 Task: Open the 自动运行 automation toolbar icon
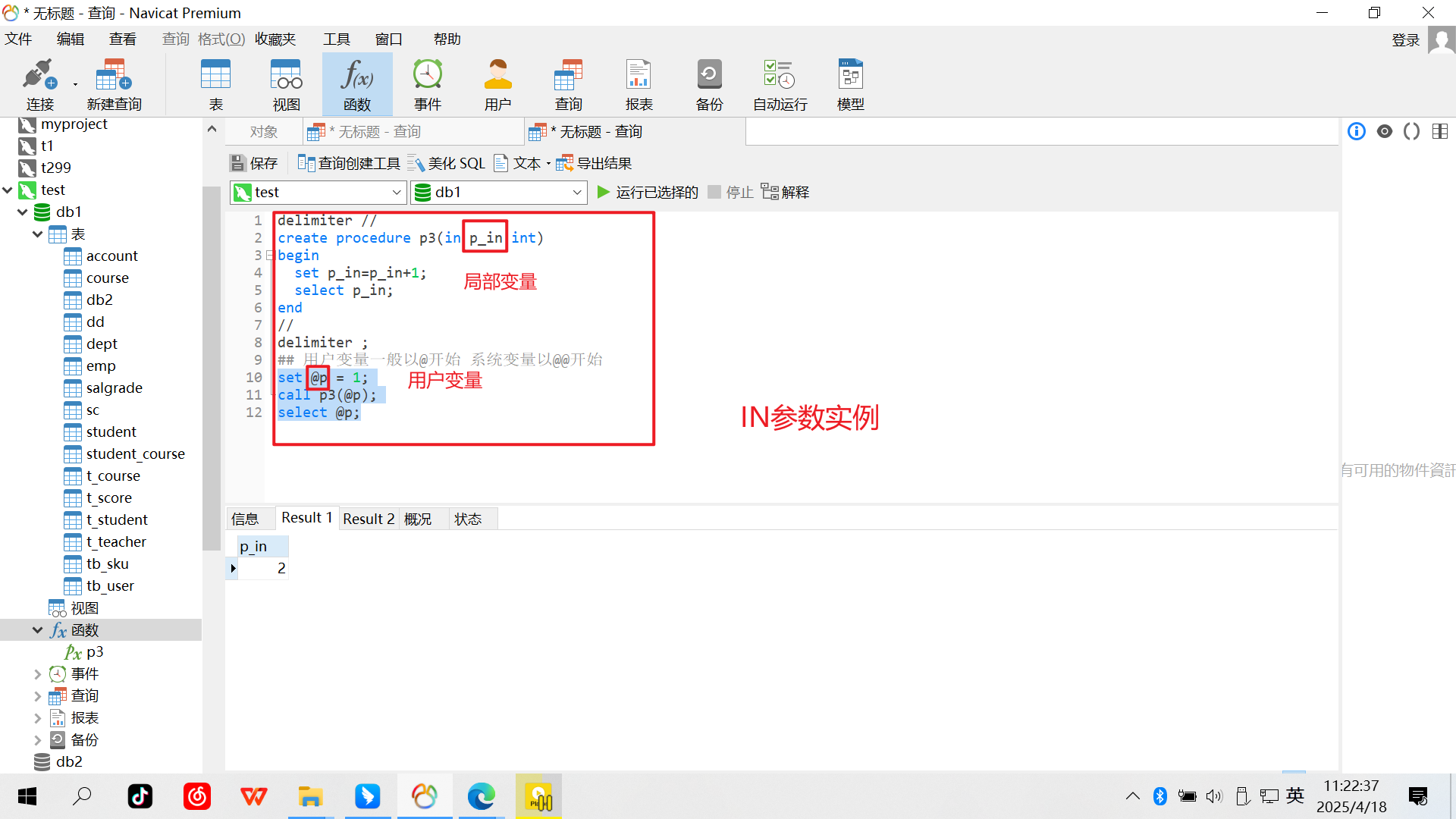pos(780,85)
